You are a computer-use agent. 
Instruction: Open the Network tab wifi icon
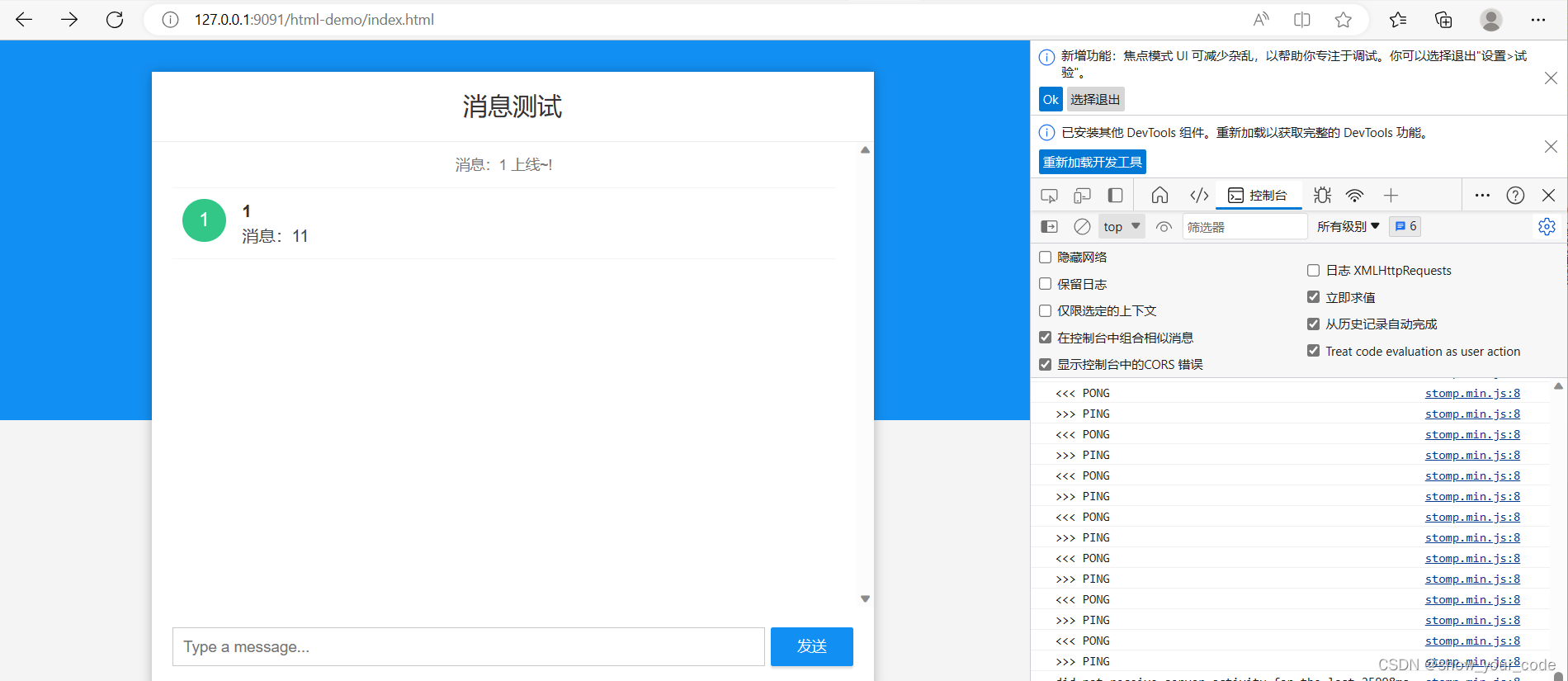[1354, 196]
